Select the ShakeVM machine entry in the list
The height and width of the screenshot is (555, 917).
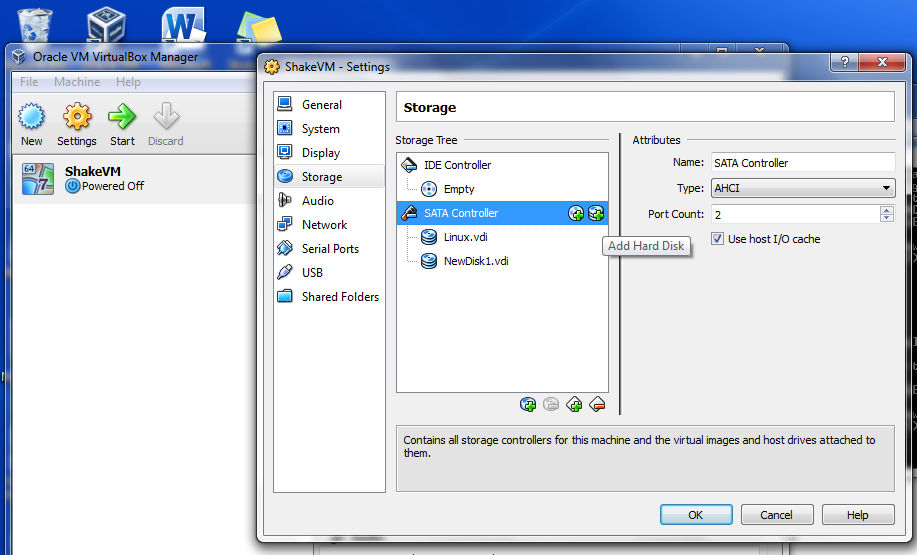(x=133, y=179)
